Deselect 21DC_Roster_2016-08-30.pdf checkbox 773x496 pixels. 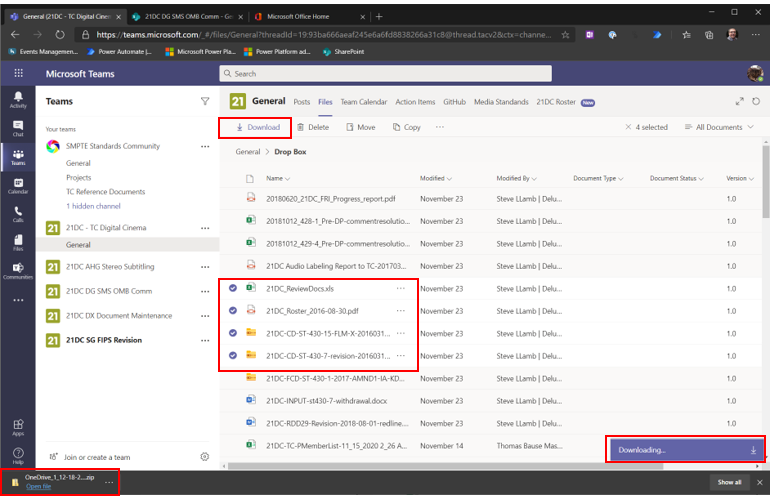pos(233,310)
